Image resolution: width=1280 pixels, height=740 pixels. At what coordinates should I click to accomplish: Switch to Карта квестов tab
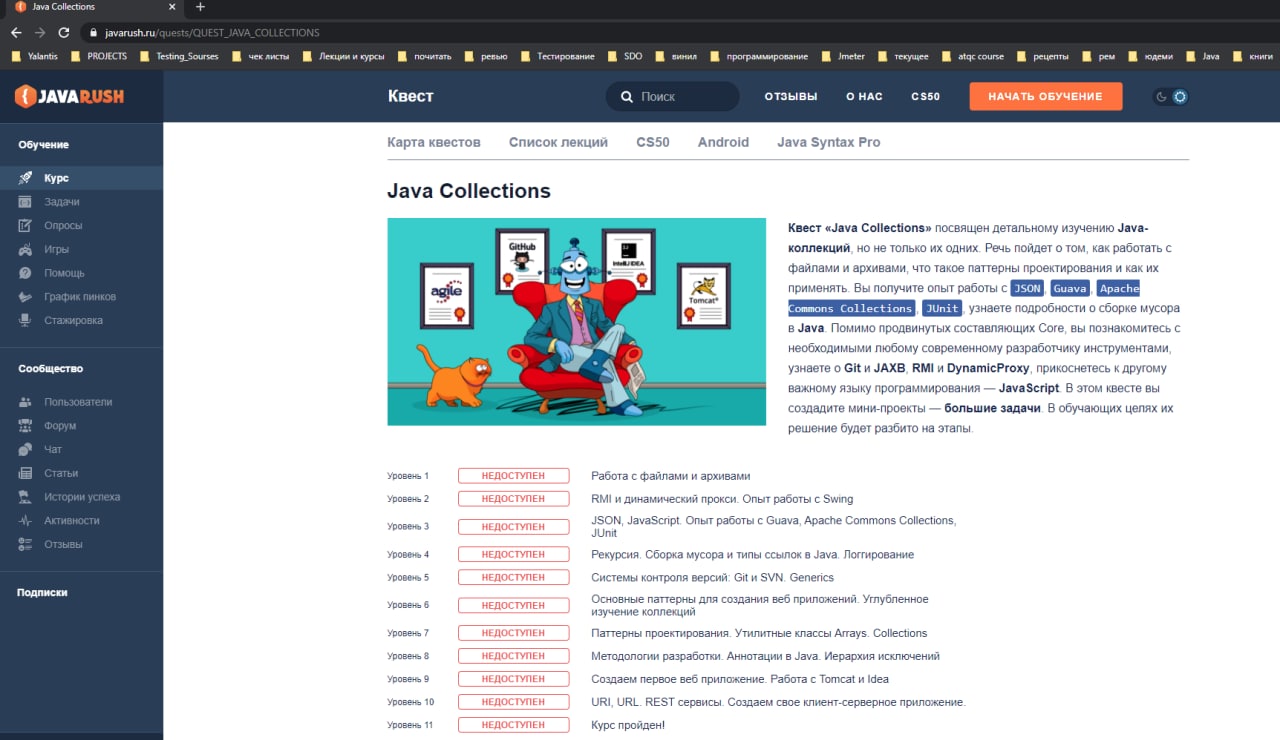[434, 142]
